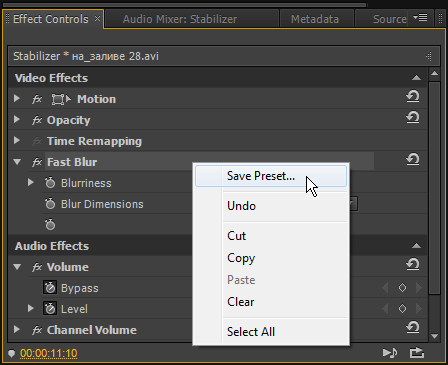Viewport: 448px width, 365px height.
Task: Select Cut in the context menu
Action: (x=271, y=236)
